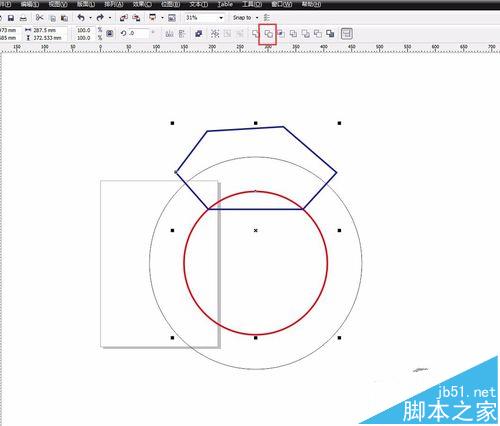Viewport: 500px width, 426px height.
Task: Combine the selected objects
Action: tap(199, 34)
